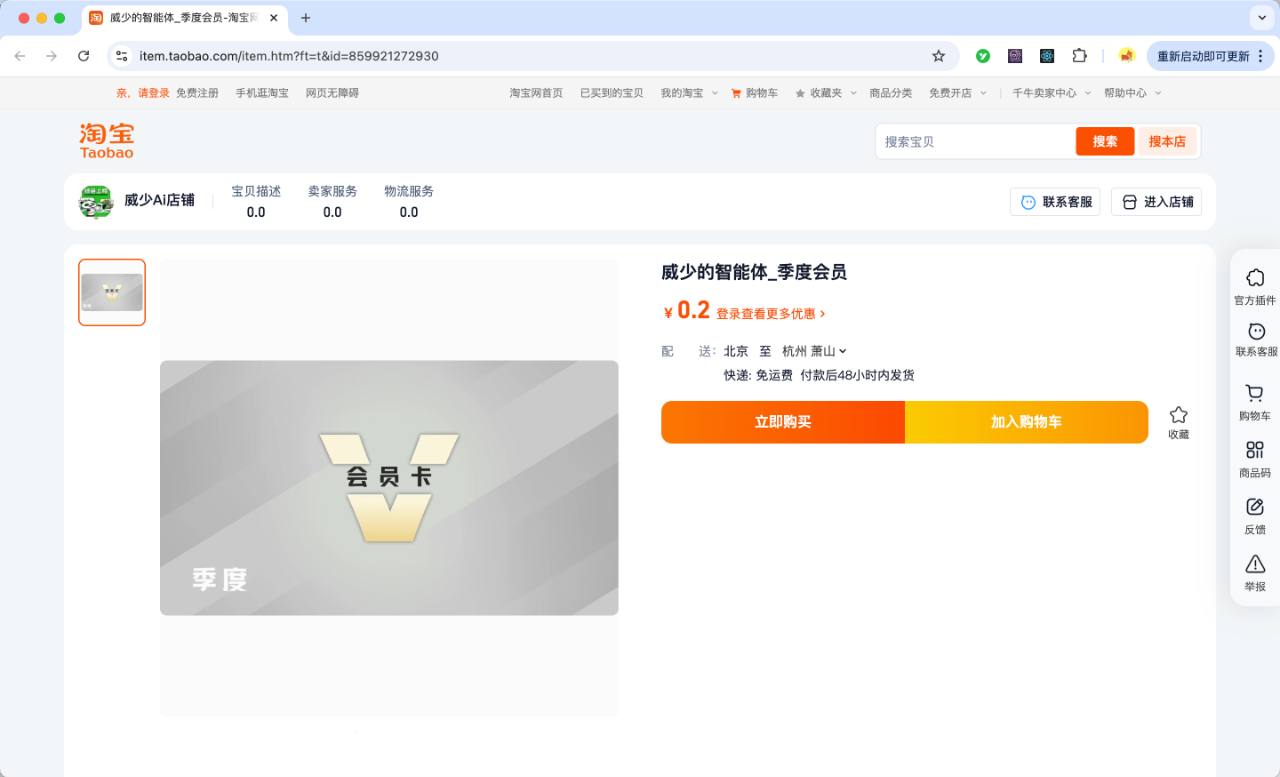This screenshot has height=777, width=1280.
Task: Click the 付款后48小时内发货 text
Action: click(x=857, y=376)
